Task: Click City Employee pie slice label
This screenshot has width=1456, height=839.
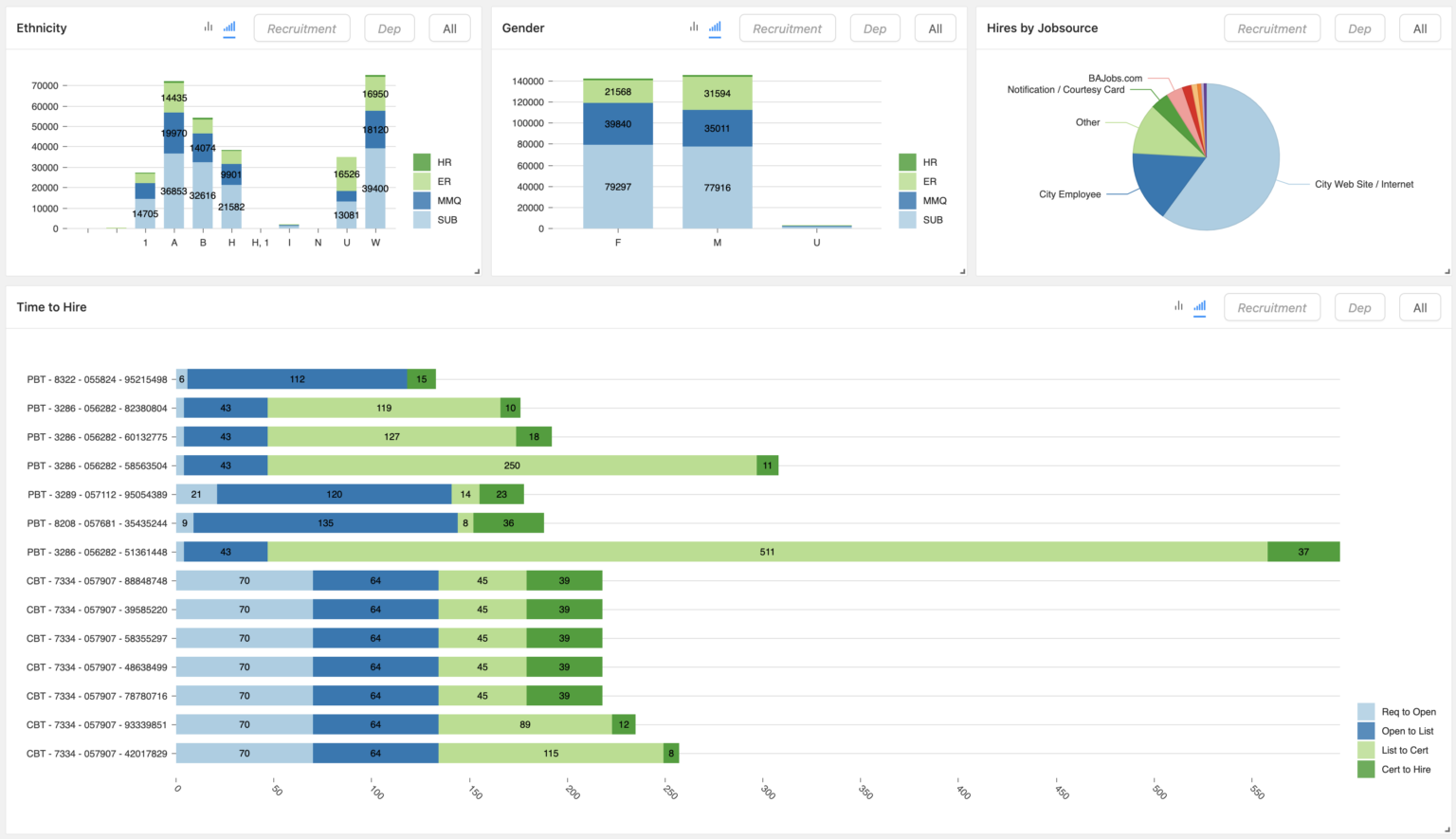Action: click(x=1069, y=194)
